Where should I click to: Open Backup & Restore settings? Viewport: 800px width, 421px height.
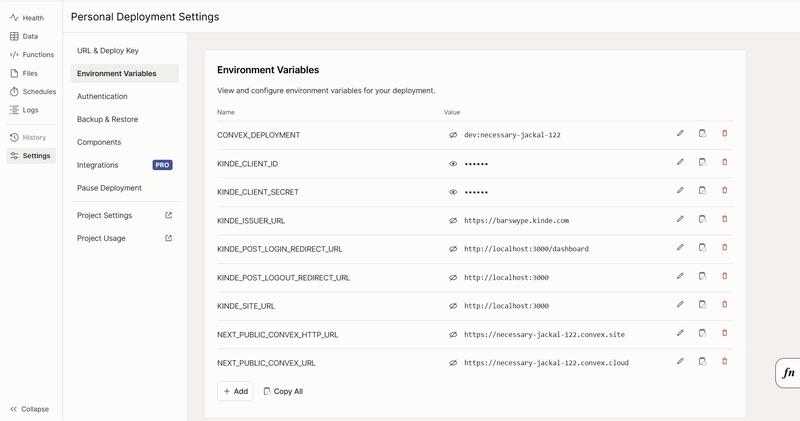pos(124,119)
